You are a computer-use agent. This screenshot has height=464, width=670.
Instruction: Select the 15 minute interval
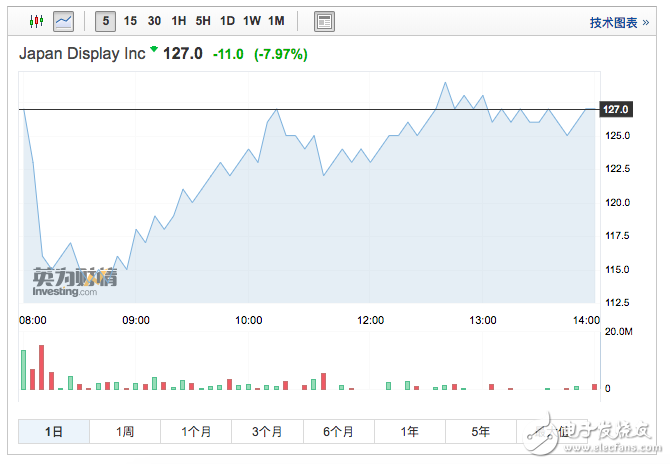point(130,21)
